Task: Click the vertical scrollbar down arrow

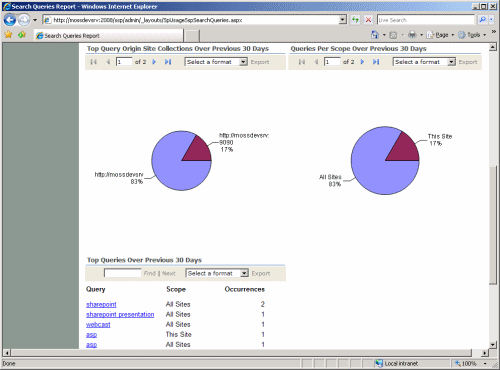Action: (x=493, y=345)
